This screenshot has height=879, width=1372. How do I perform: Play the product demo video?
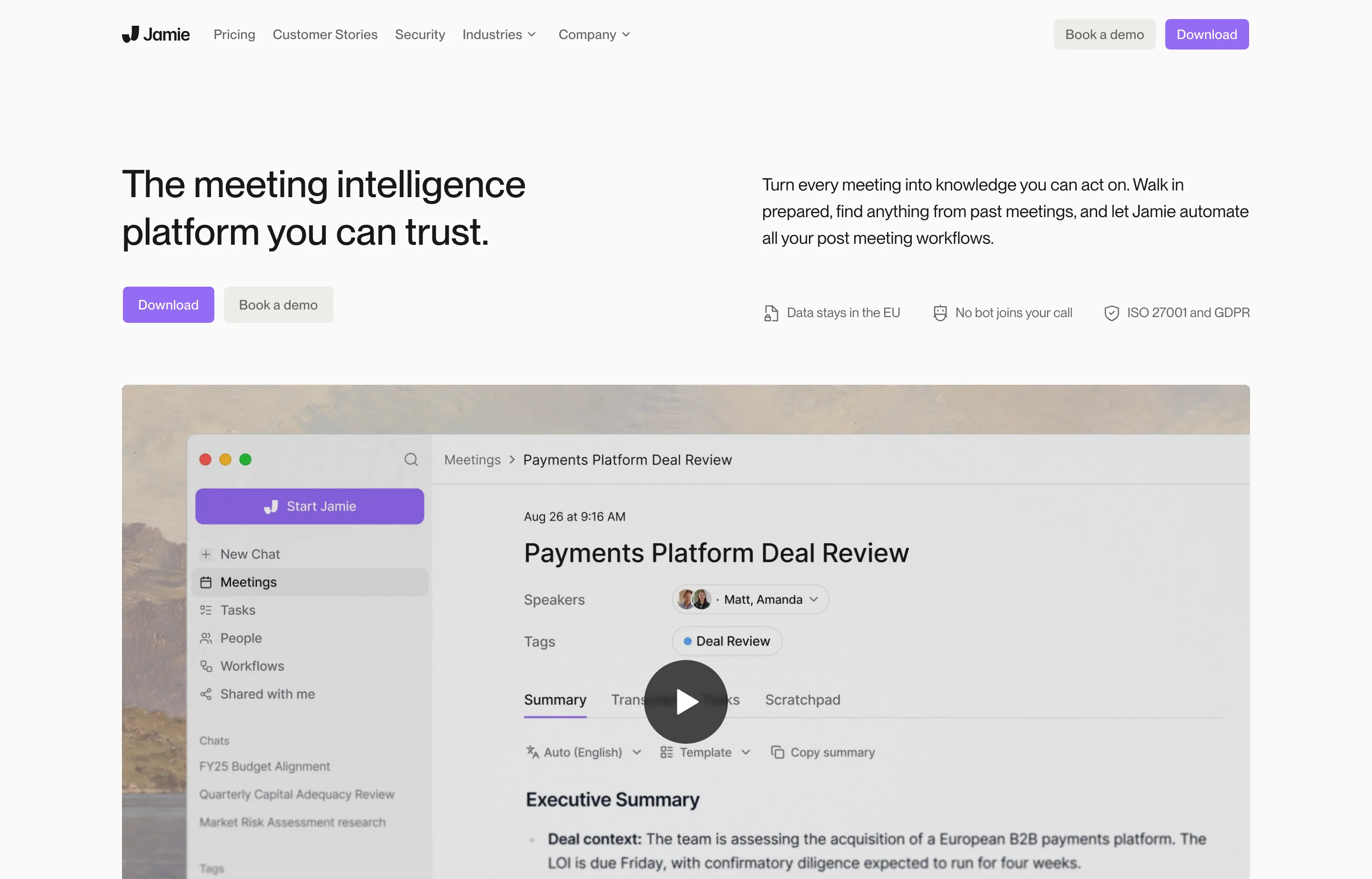686,701
